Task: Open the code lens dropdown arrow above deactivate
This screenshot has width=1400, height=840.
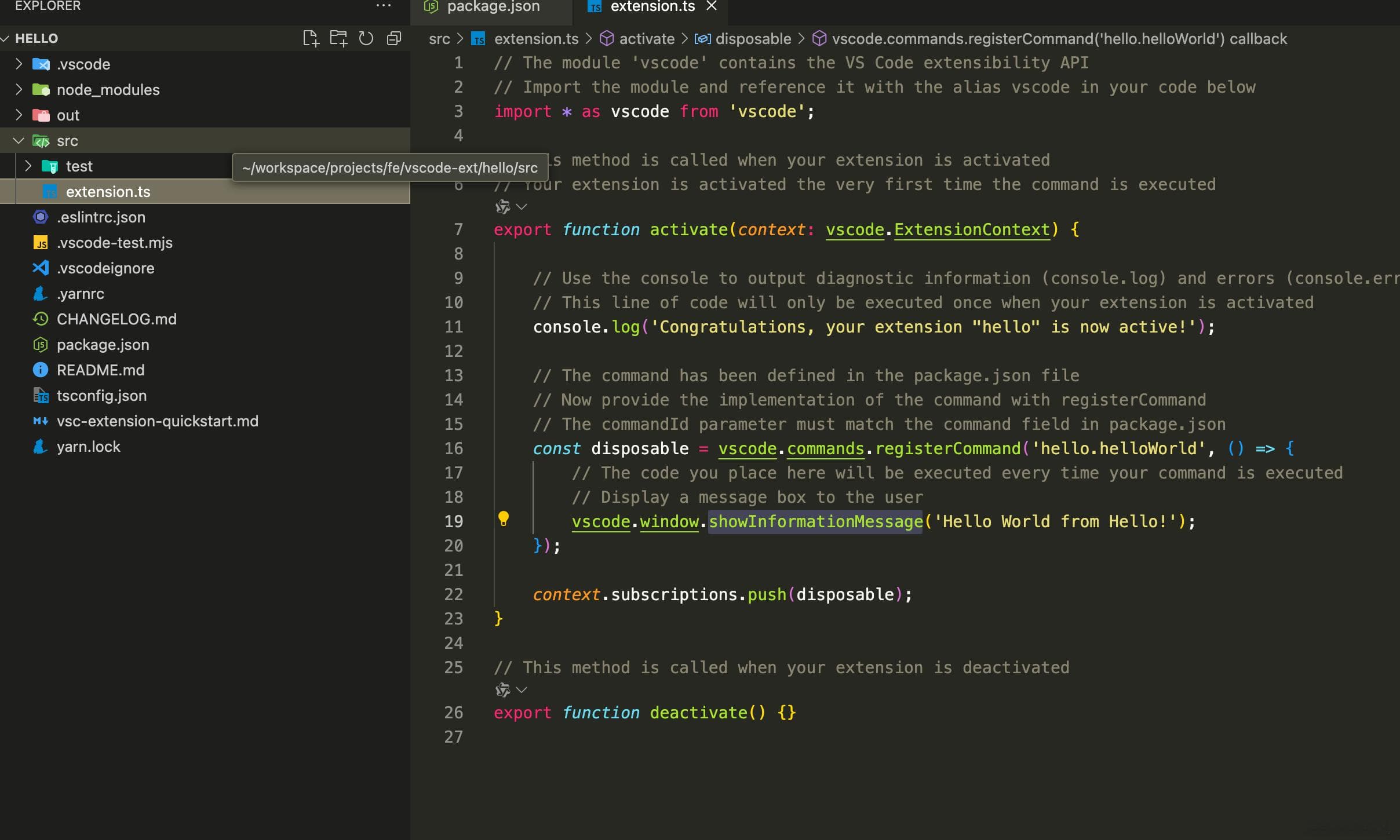Action: pos(522,690)
